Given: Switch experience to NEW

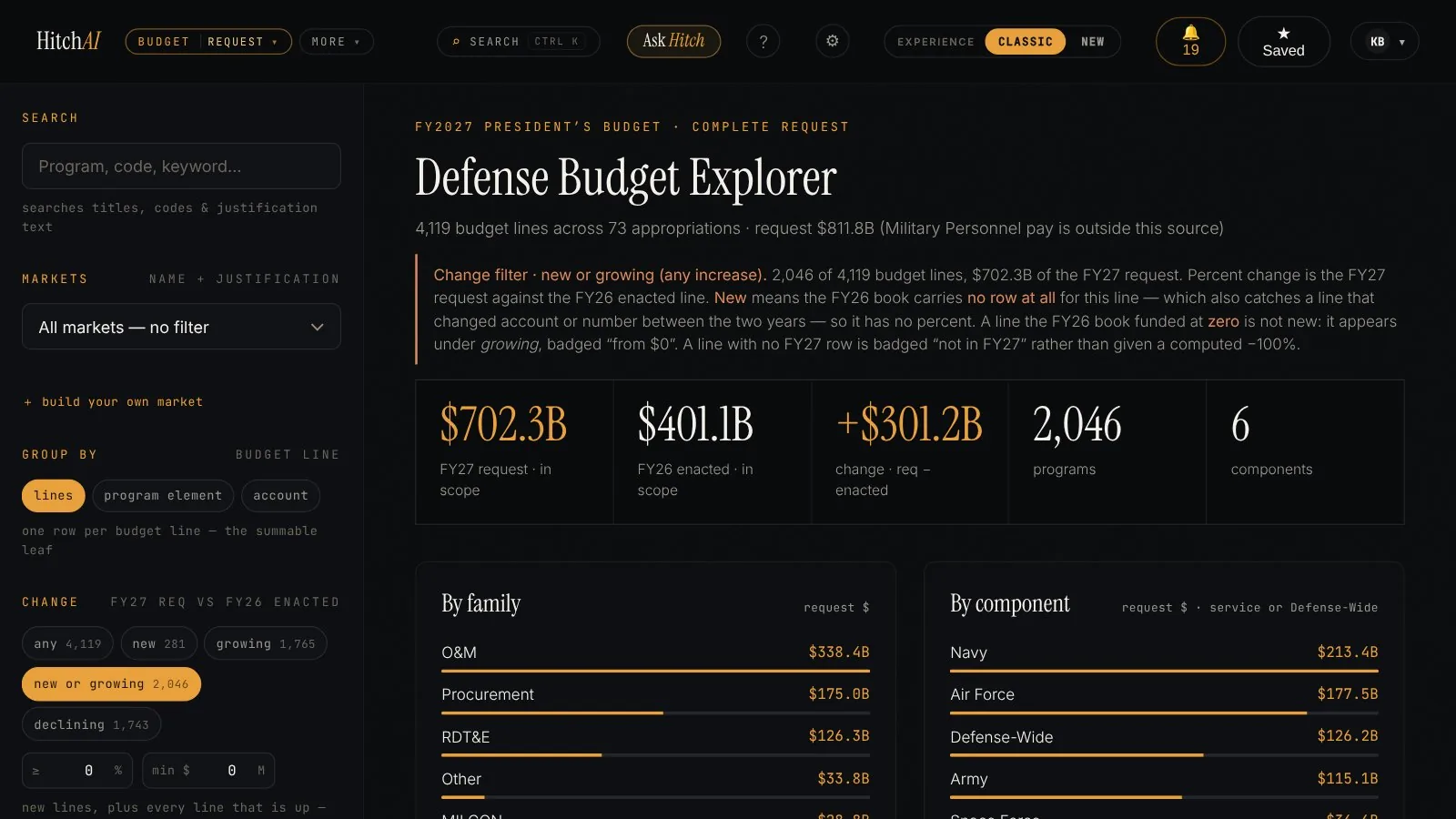Looking at the screenshot, I should tap(1092, 41).
